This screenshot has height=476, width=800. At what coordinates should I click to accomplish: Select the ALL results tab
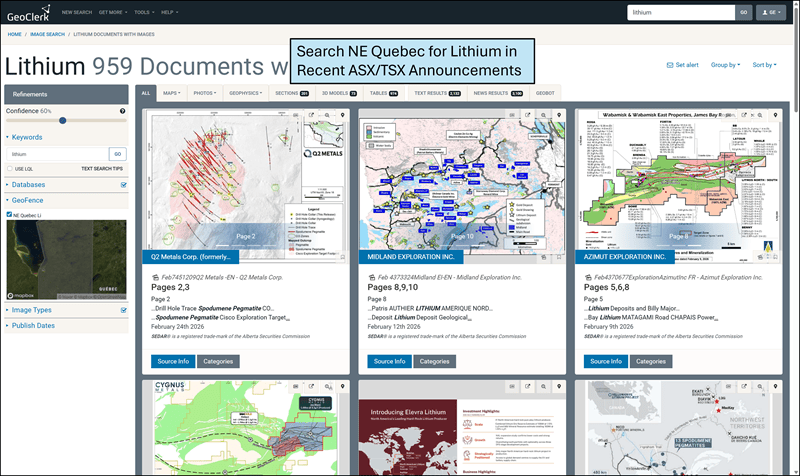[146, 93]
